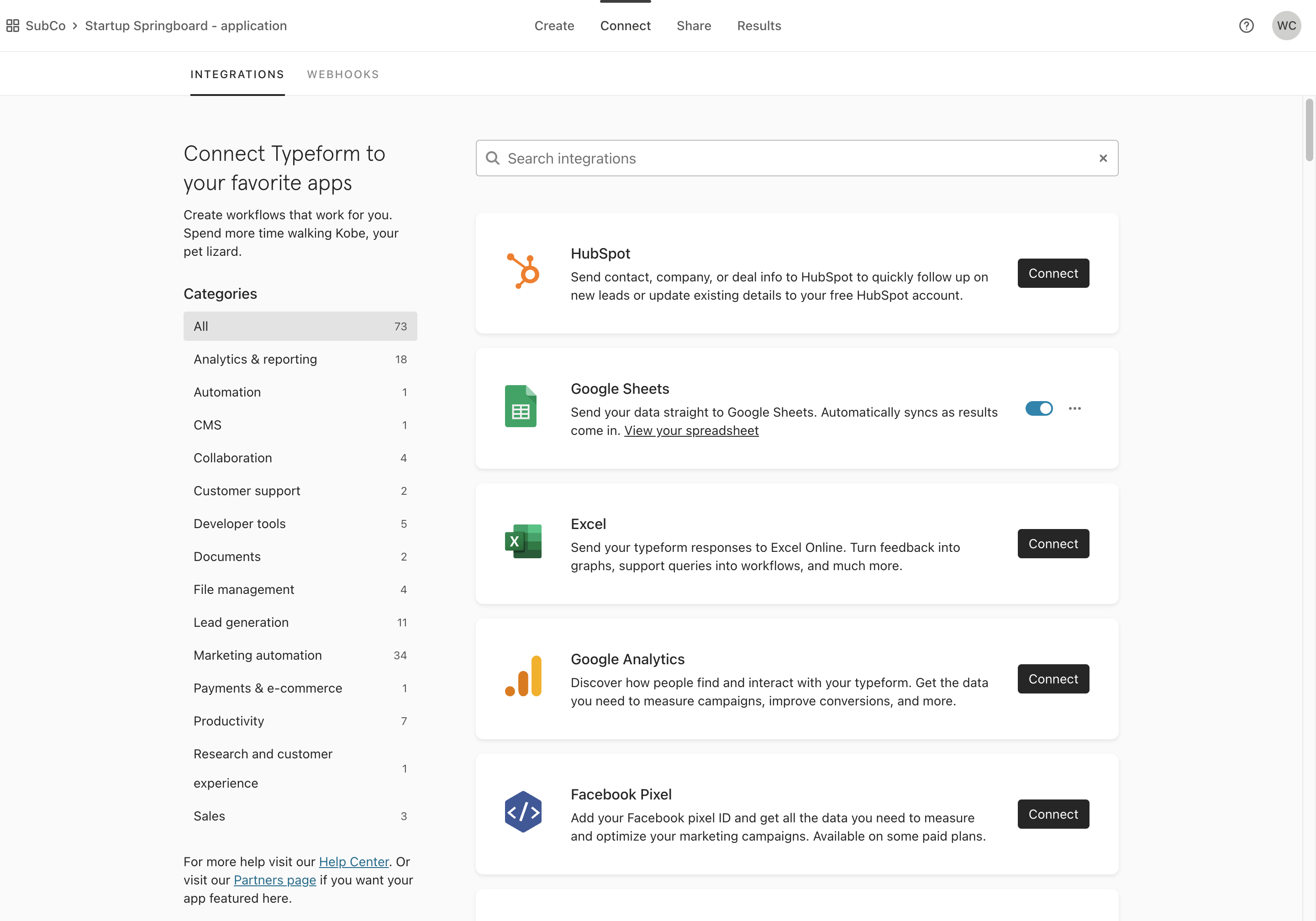The width and height of the screenshot is (1316, 921).
Task: Filter by Analytics & reporting category
Action: click(x=300, y=359)
